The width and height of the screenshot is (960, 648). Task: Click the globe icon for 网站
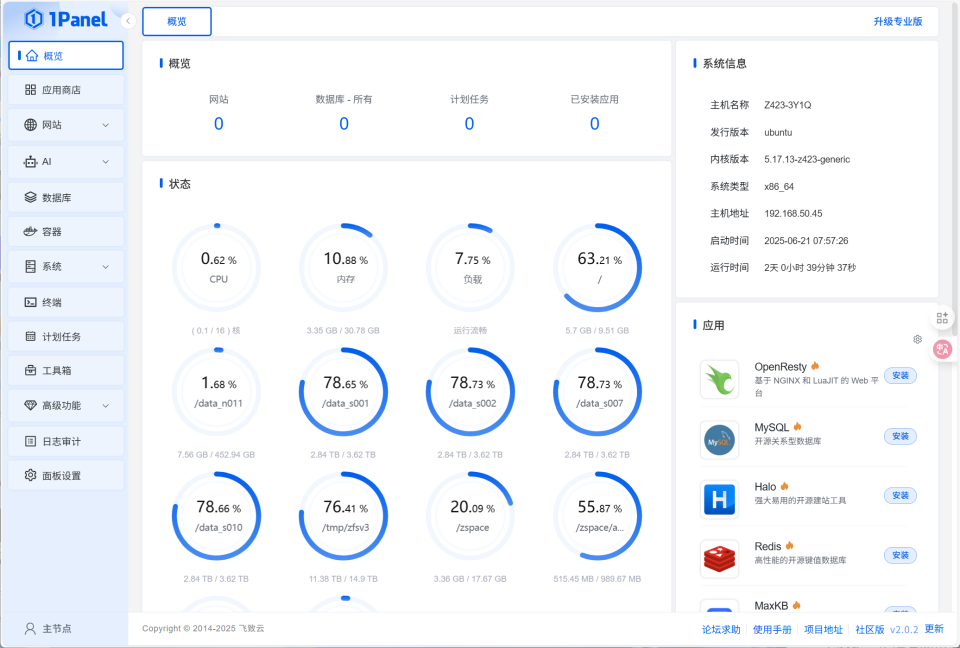point(31,125)
